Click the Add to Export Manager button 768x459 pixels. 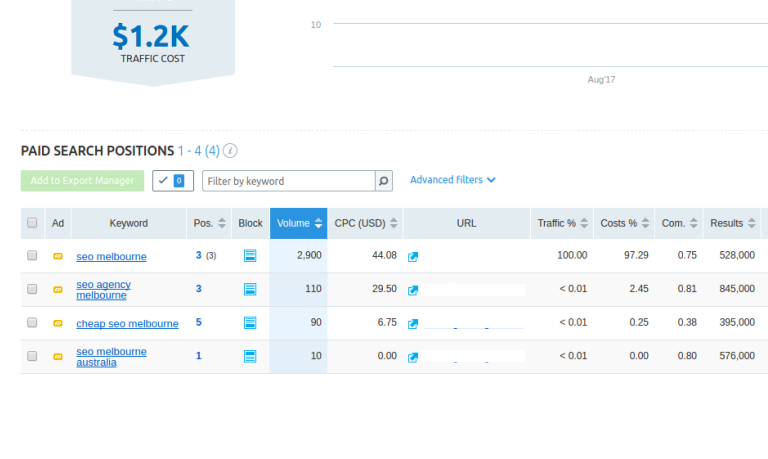(x=82, y=181)
